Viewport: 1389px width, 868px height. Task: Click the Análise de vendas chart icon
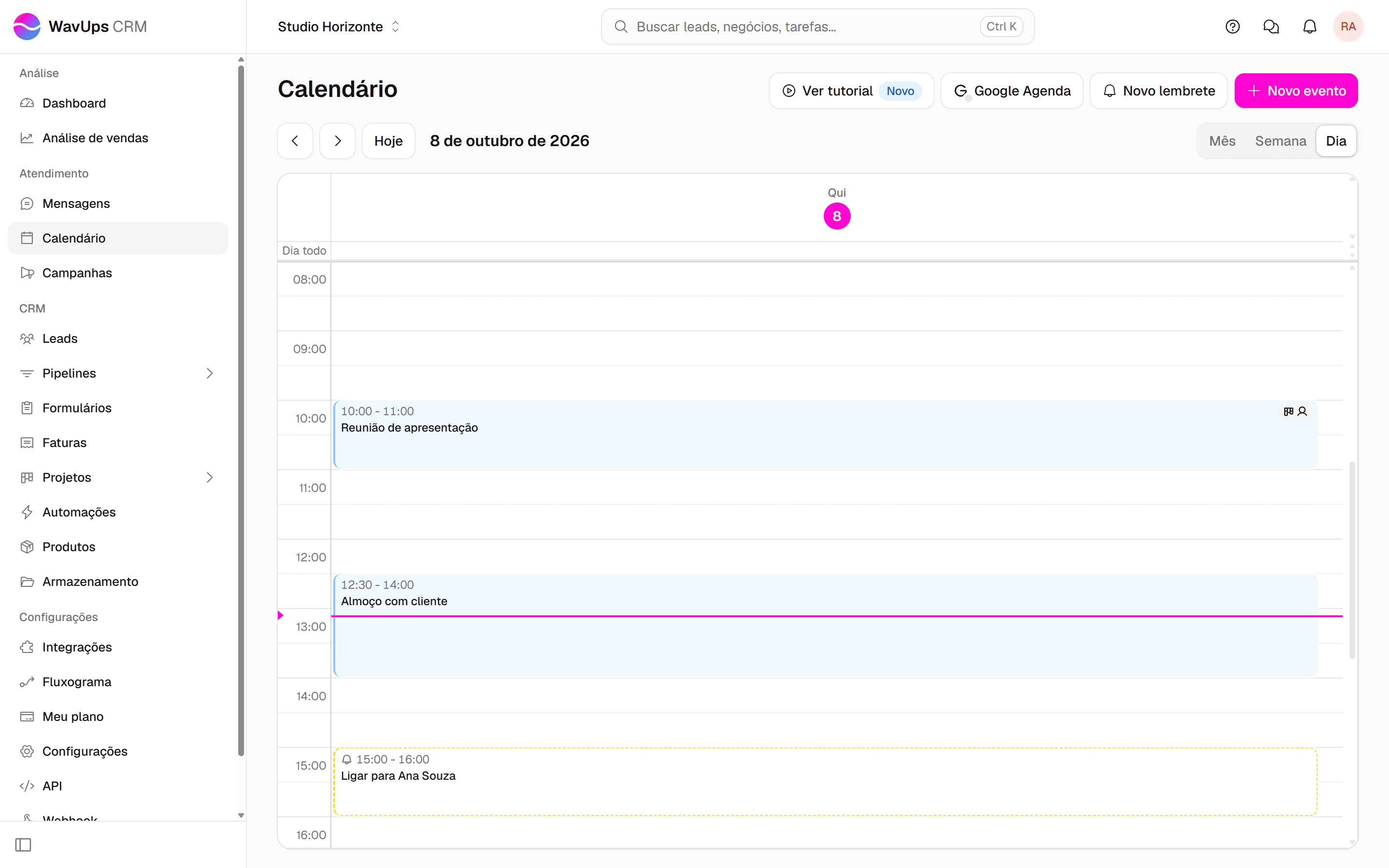tap(27, 138)
